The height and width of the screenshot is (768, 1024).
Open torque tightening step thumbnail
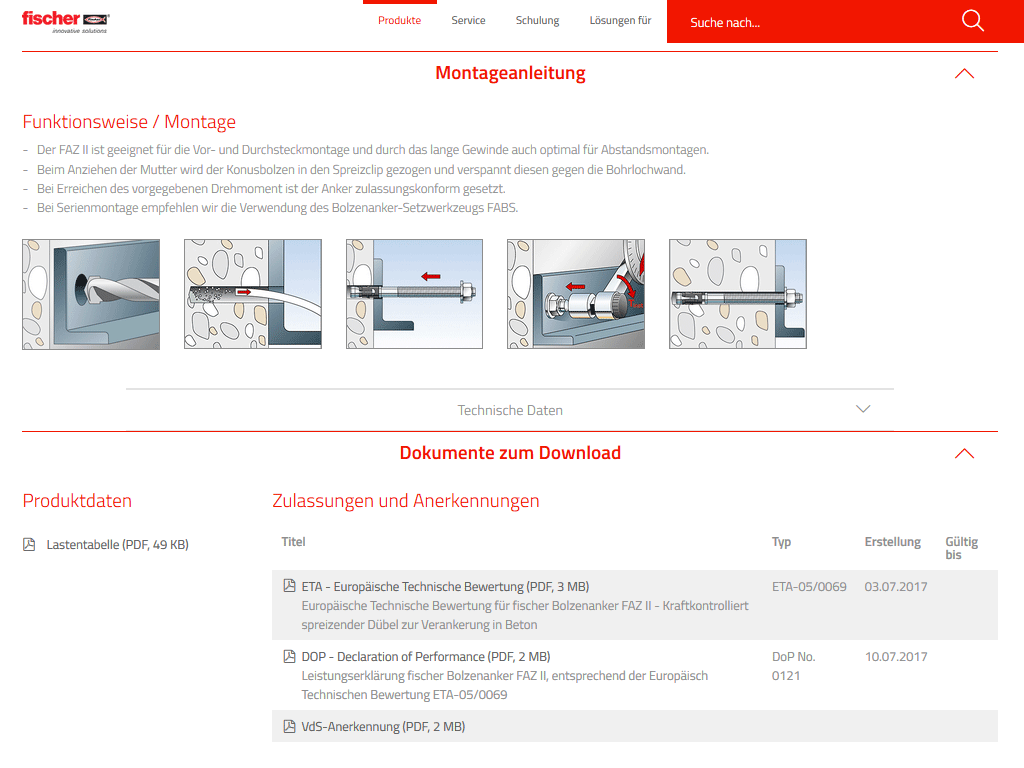coord(576,294)
